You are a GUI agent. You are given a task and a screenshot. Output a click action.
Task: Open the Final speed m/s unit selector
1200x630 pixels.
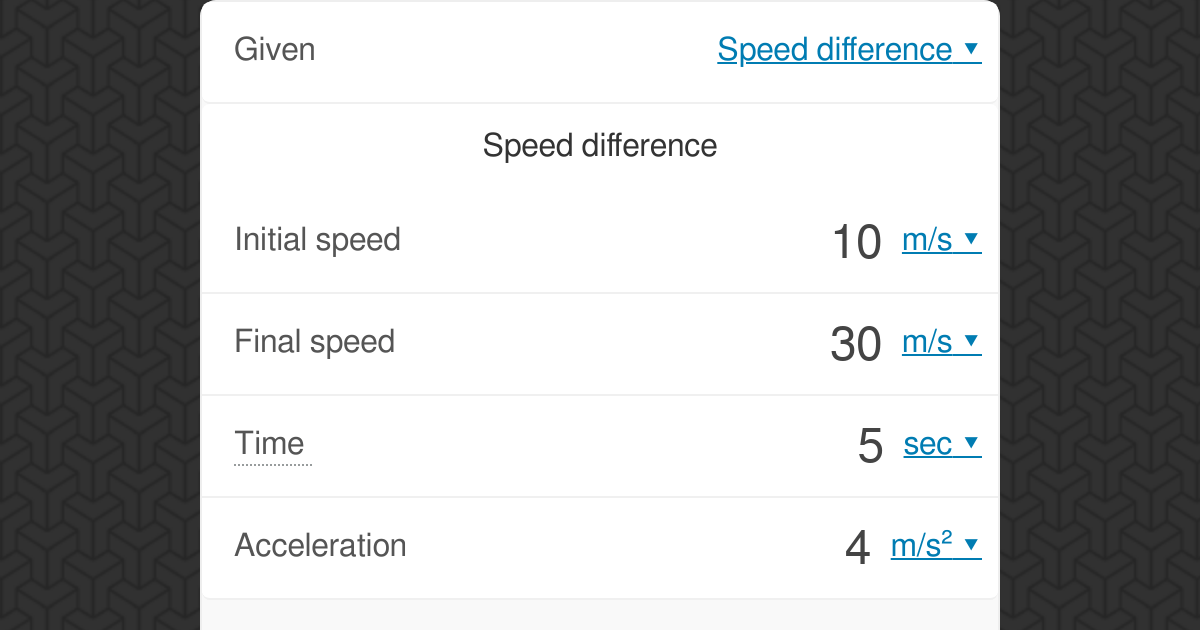click(927, 342)
